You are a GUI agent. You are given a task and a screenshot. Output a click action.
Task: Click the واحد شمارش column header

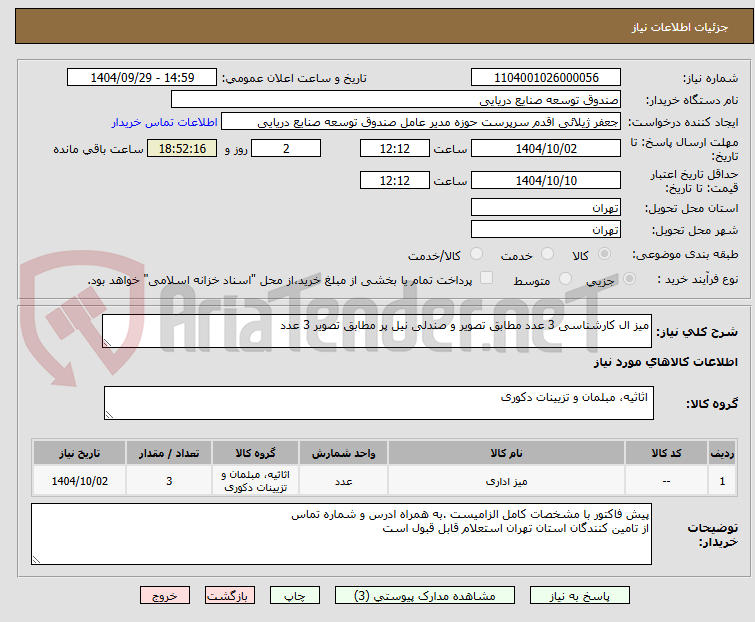point(343,453)
